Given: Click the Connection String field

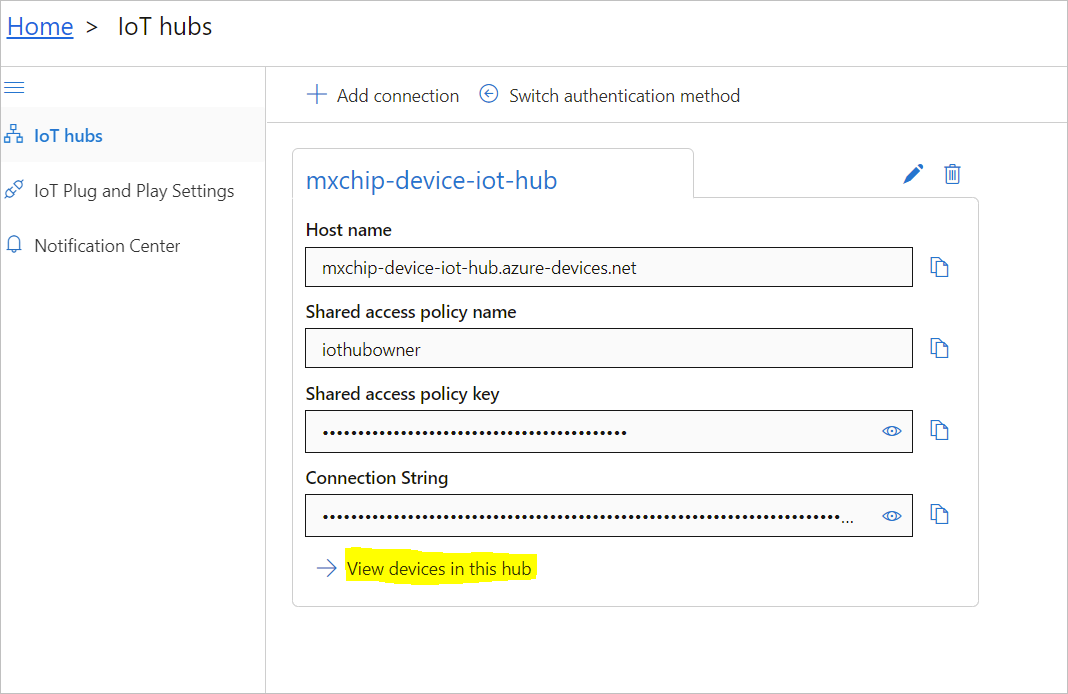Looking at the screenshot, I should 609,516.
